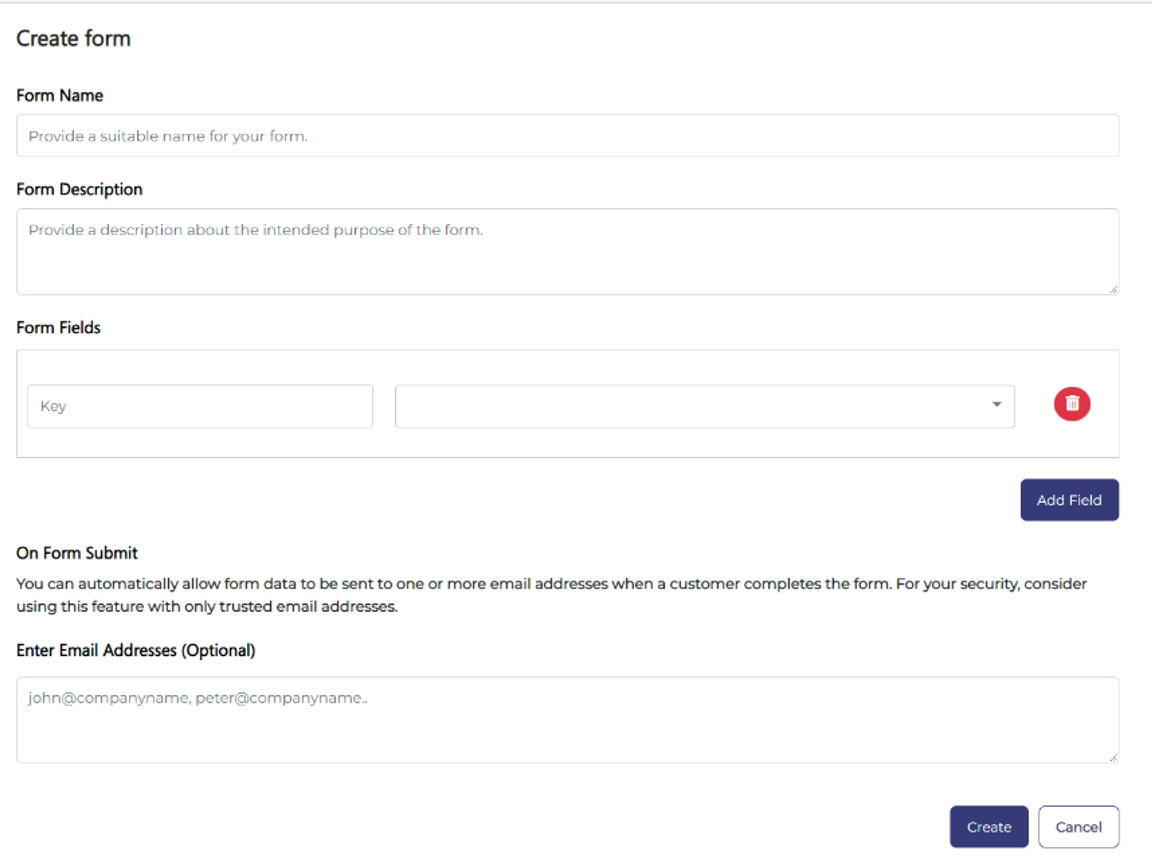Viewport: 1152px width, 863px height.
Task: Cancel form creation
Action: coord(1078,827)
